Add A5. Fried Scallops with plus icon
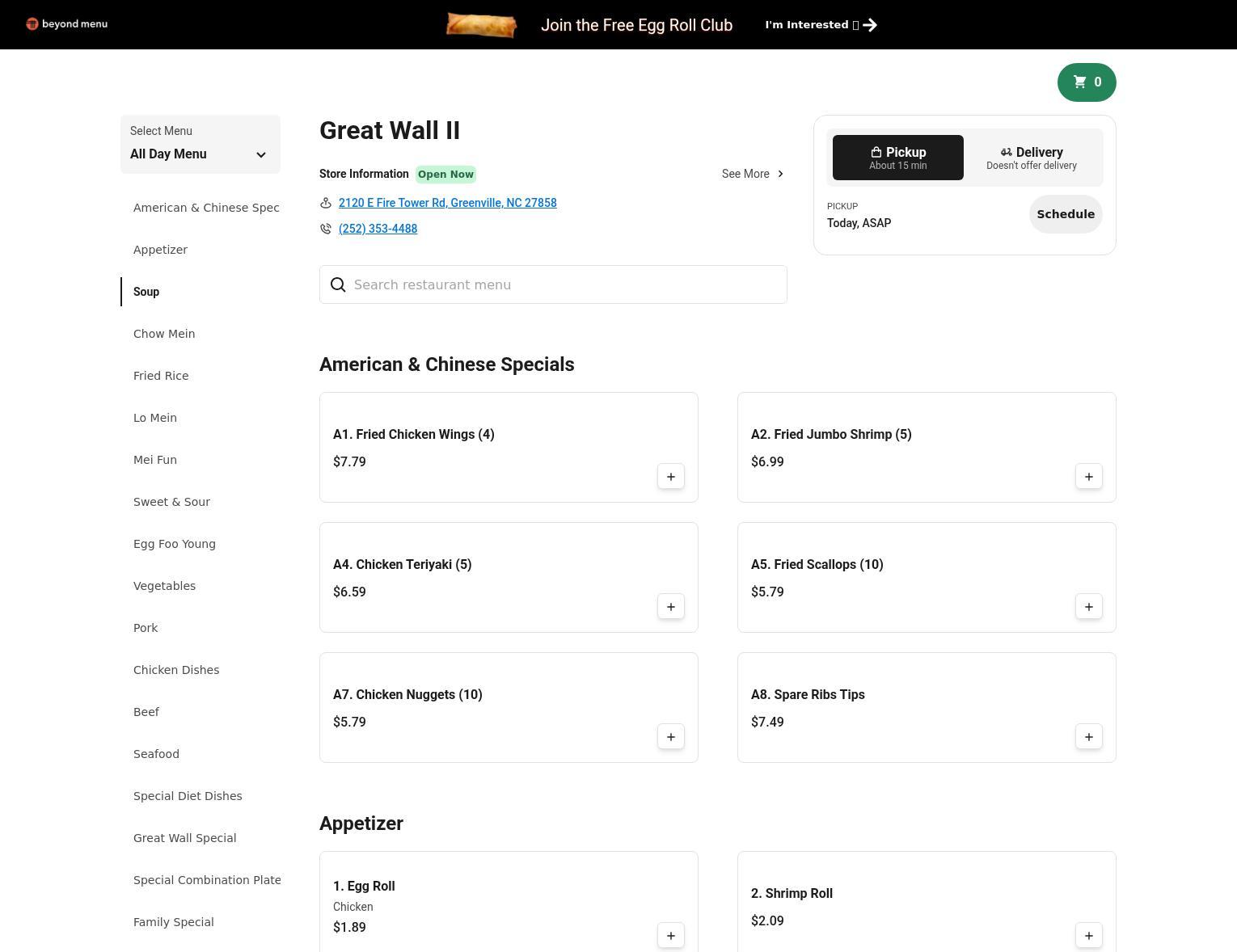This screenshot has width=1237, height=952. pyautogui.click(x=1088, y=607)
